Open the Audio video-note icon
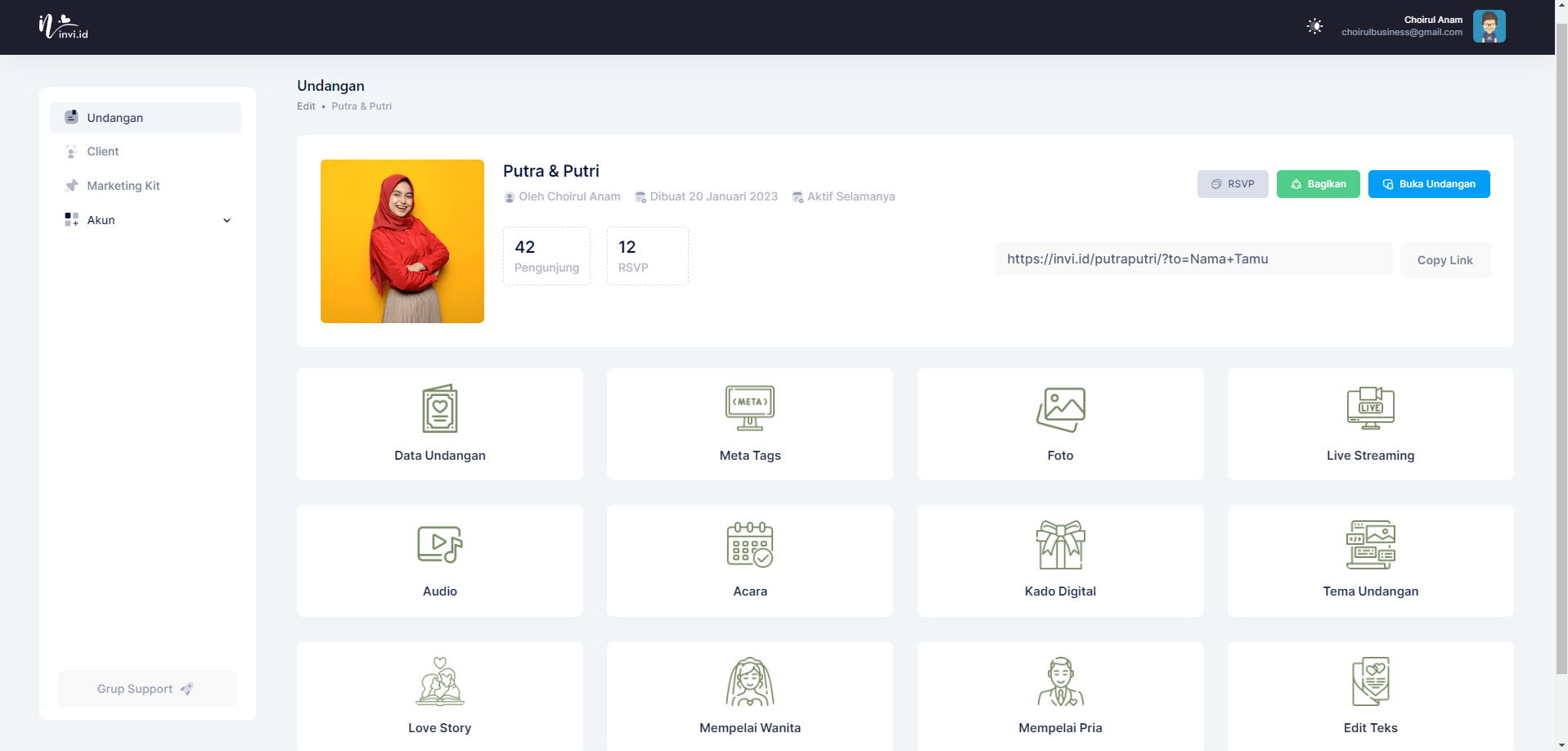Screen dimensions: 1568x751 [x=440, y=544]
